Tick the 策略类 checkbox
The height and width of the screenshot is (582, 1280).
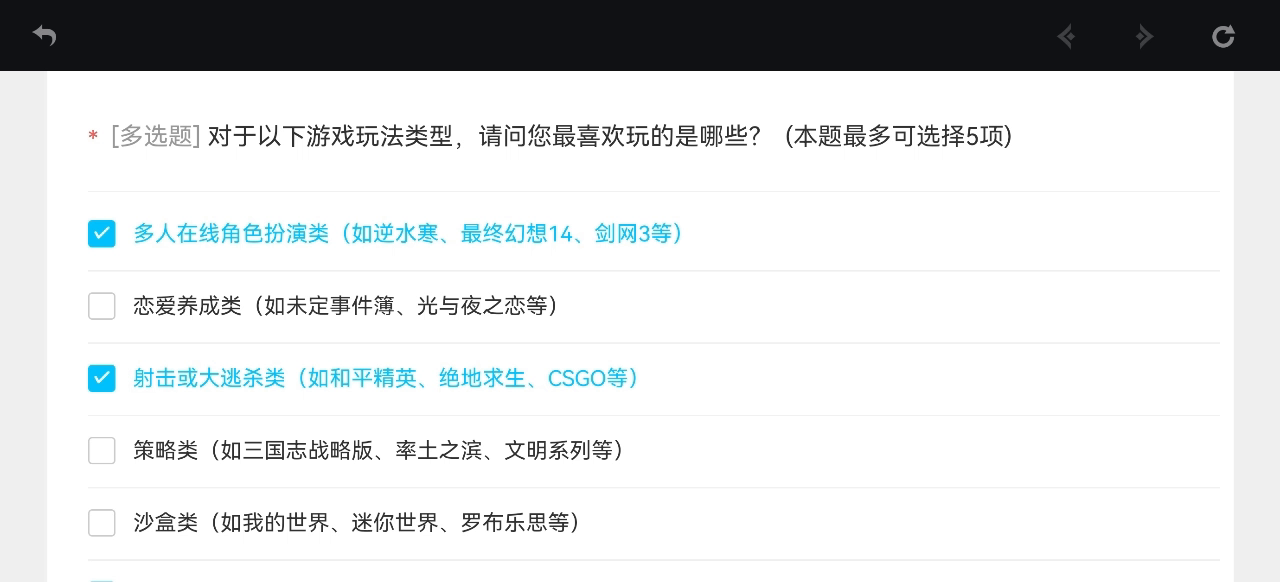[102, 450]
